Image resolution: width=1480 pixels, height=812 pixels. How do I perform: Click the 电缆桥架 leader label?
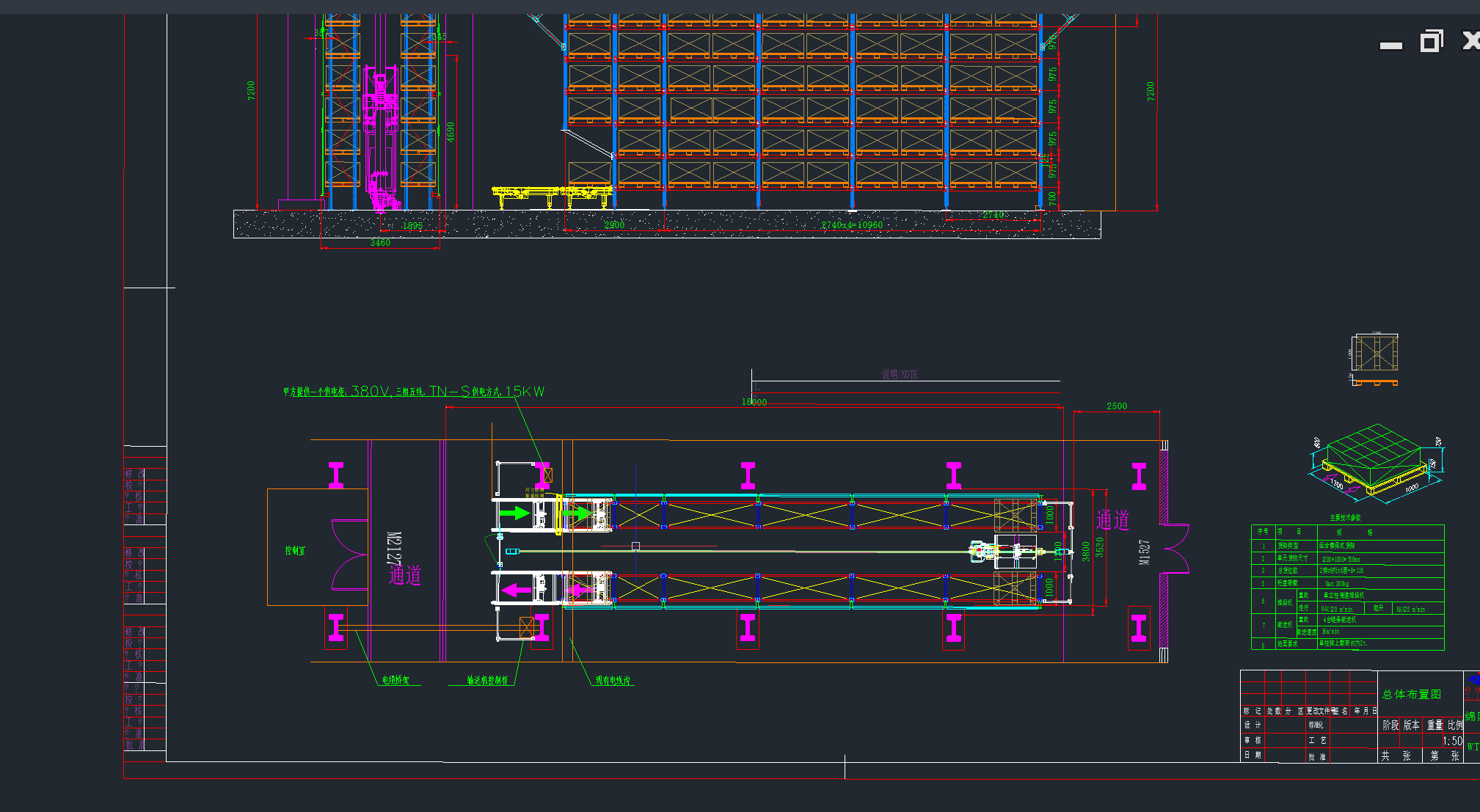click(395, 681)
